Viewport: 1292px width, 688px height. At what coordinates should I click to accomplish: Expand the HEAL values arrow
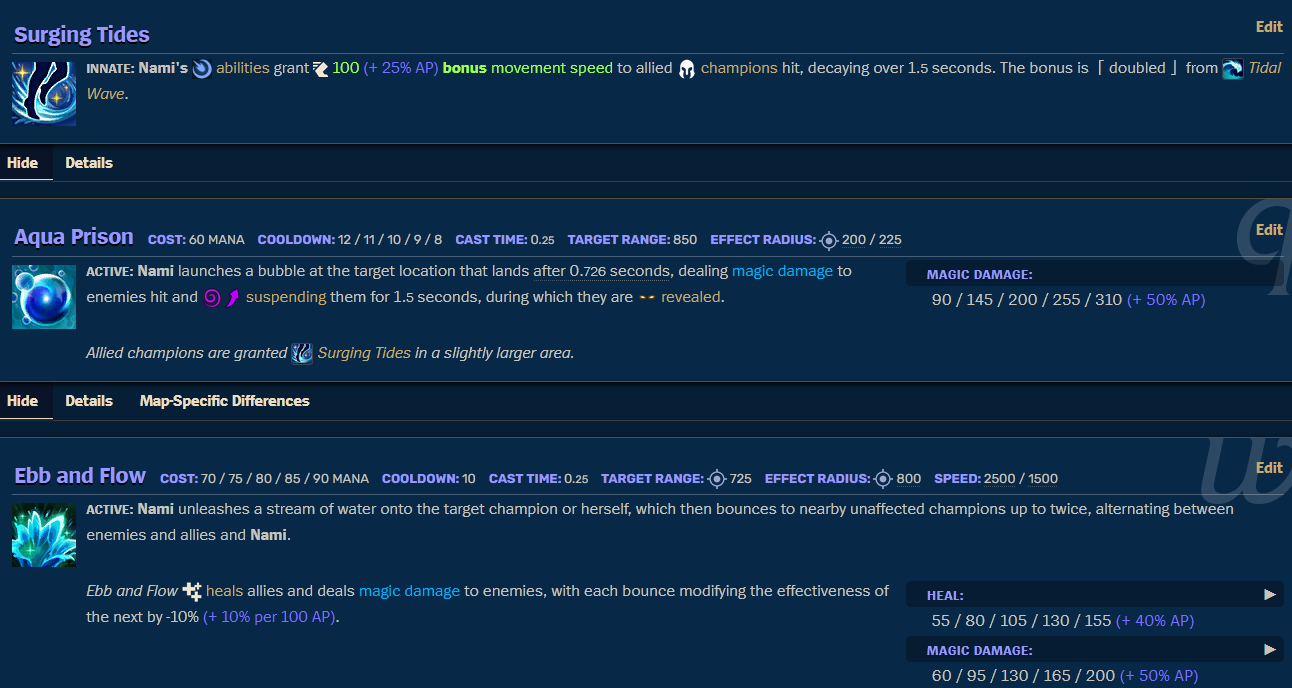[x=1270, y=595]
